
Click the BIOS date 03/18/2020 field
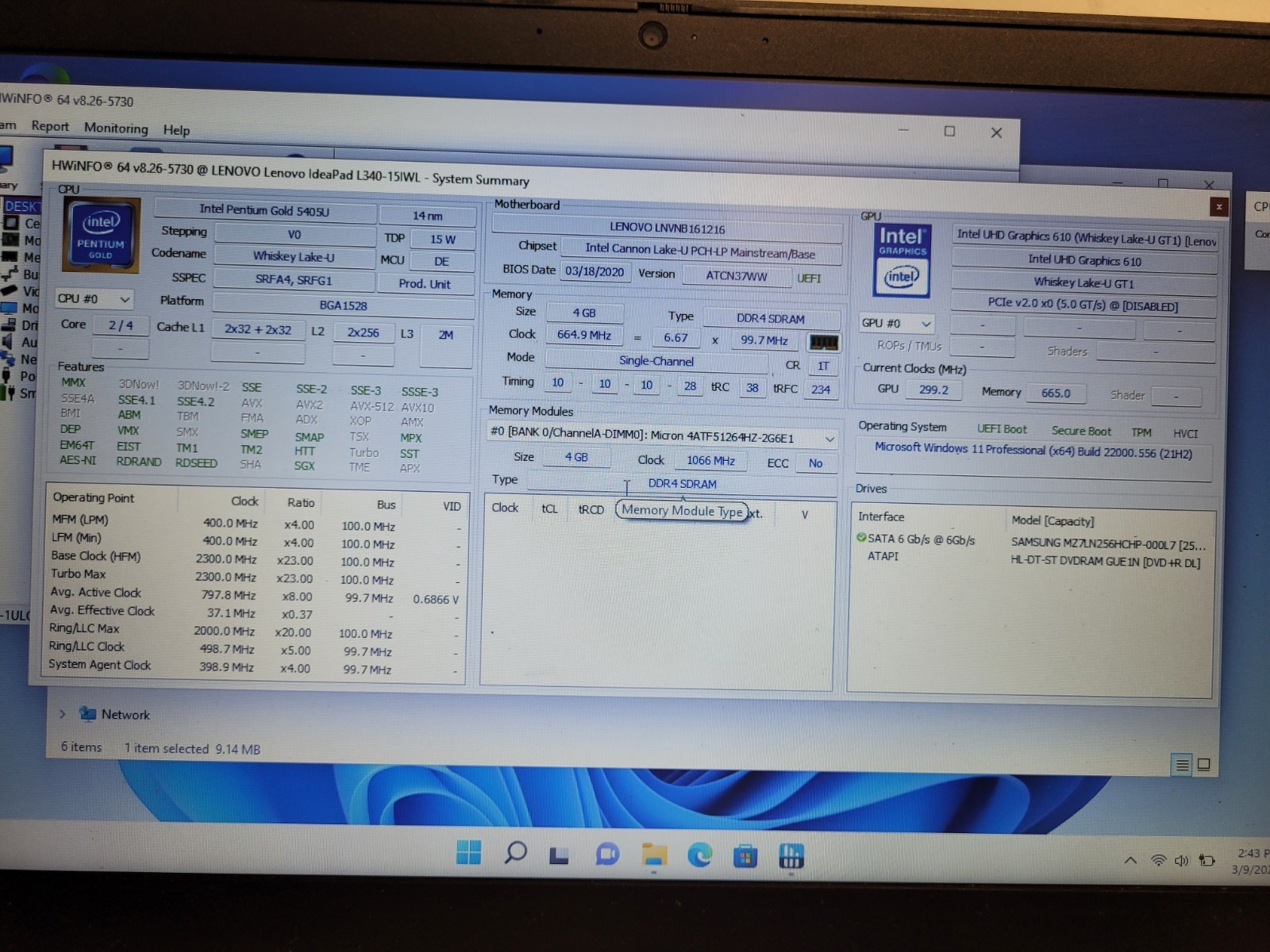click(595, 271)
